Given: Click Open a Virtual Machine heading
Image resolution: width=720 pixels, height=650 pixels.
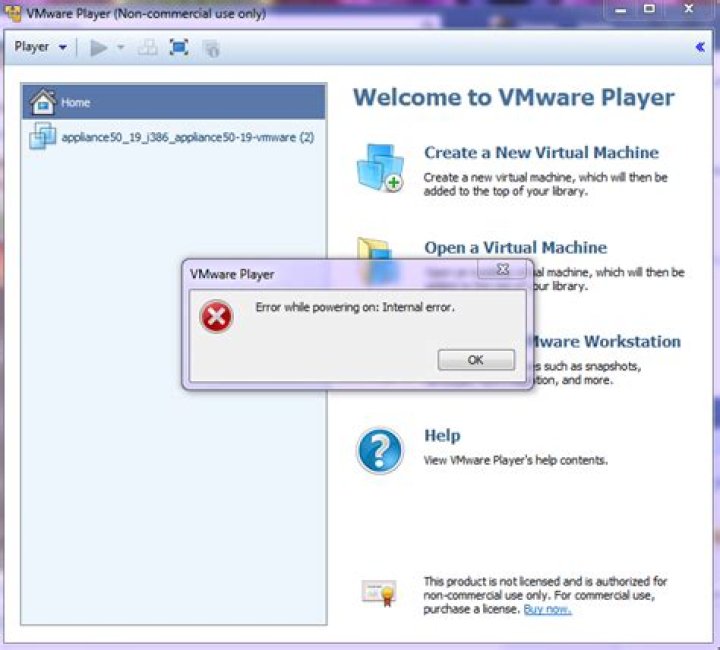Looking at the screenshot, I should click(516, 247).
